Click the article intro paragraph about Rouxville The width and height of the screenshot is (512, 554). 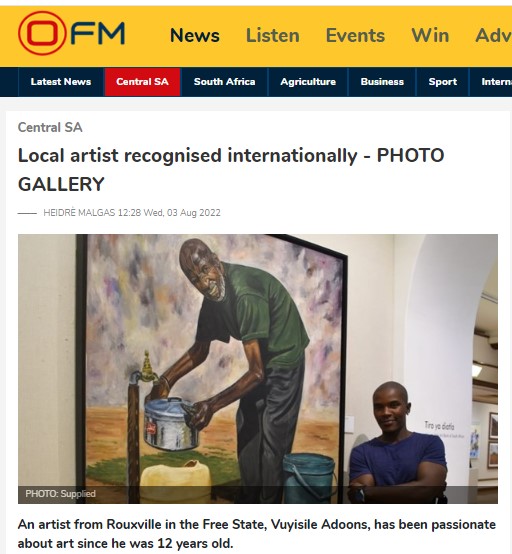pyautogui.click(x=257, y=534)
